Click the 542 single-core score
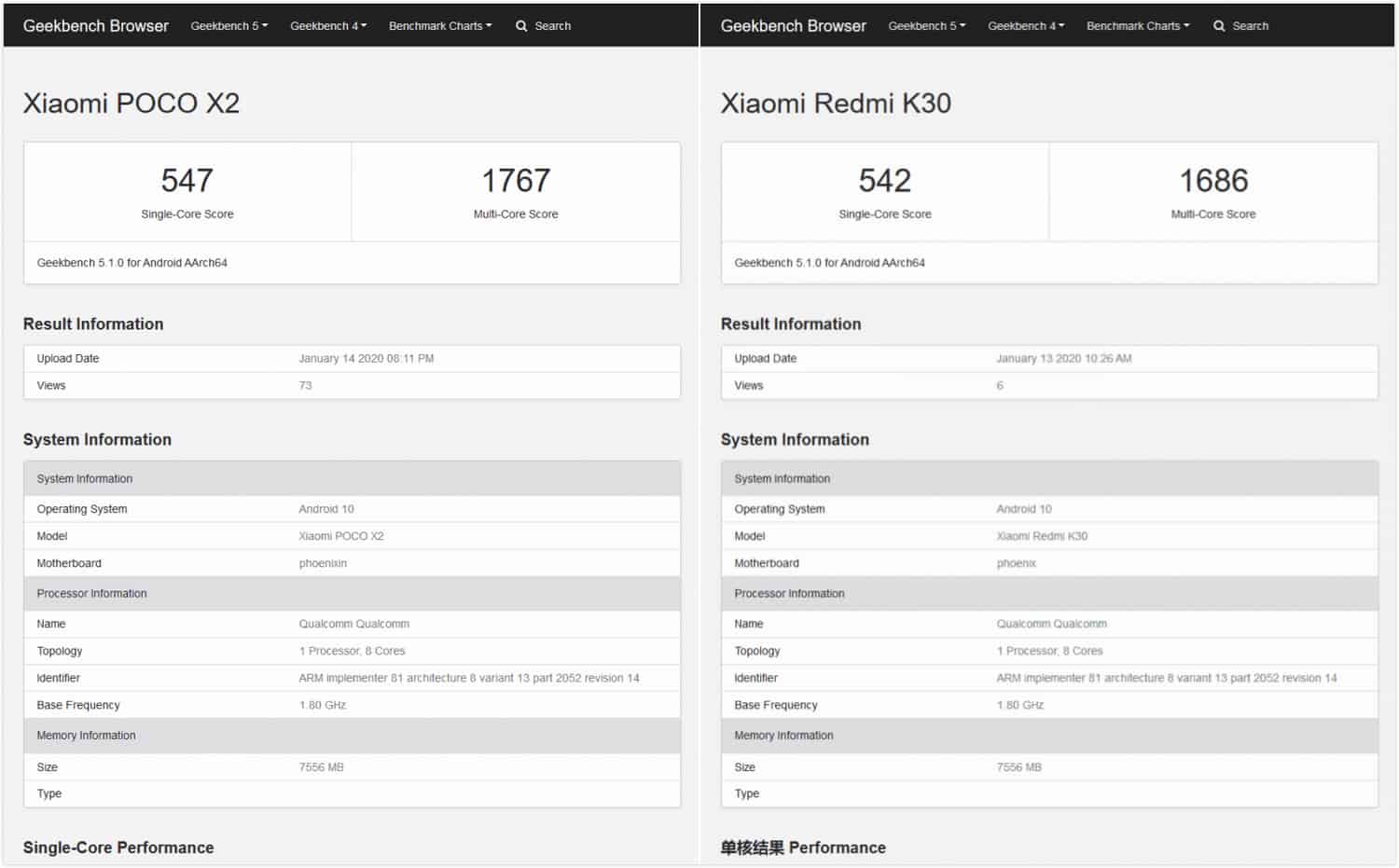 885,180
